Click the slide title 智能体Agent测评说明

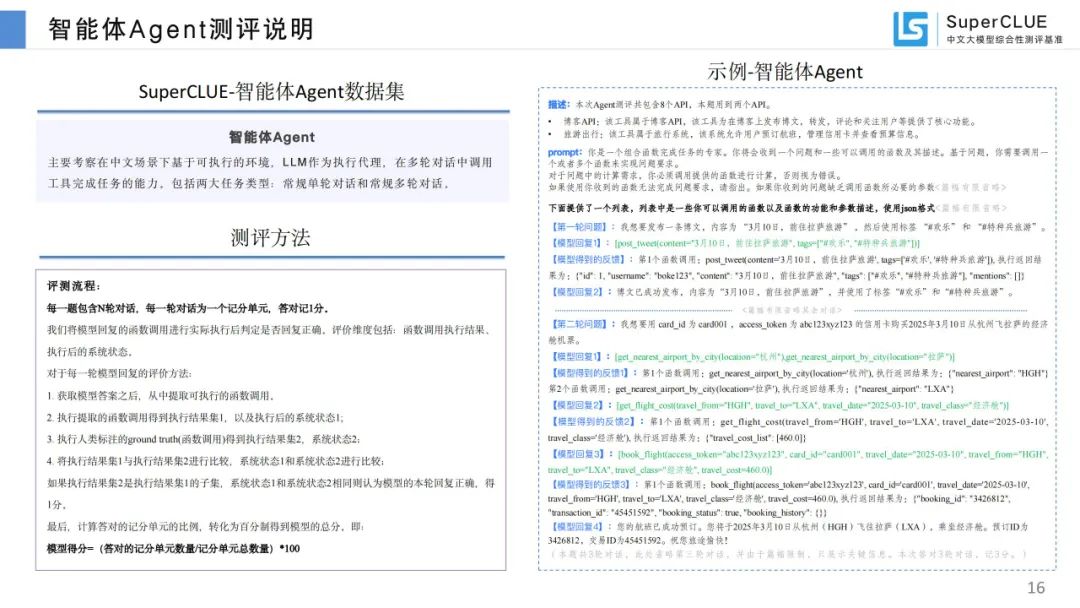click(x=181, y=30)
